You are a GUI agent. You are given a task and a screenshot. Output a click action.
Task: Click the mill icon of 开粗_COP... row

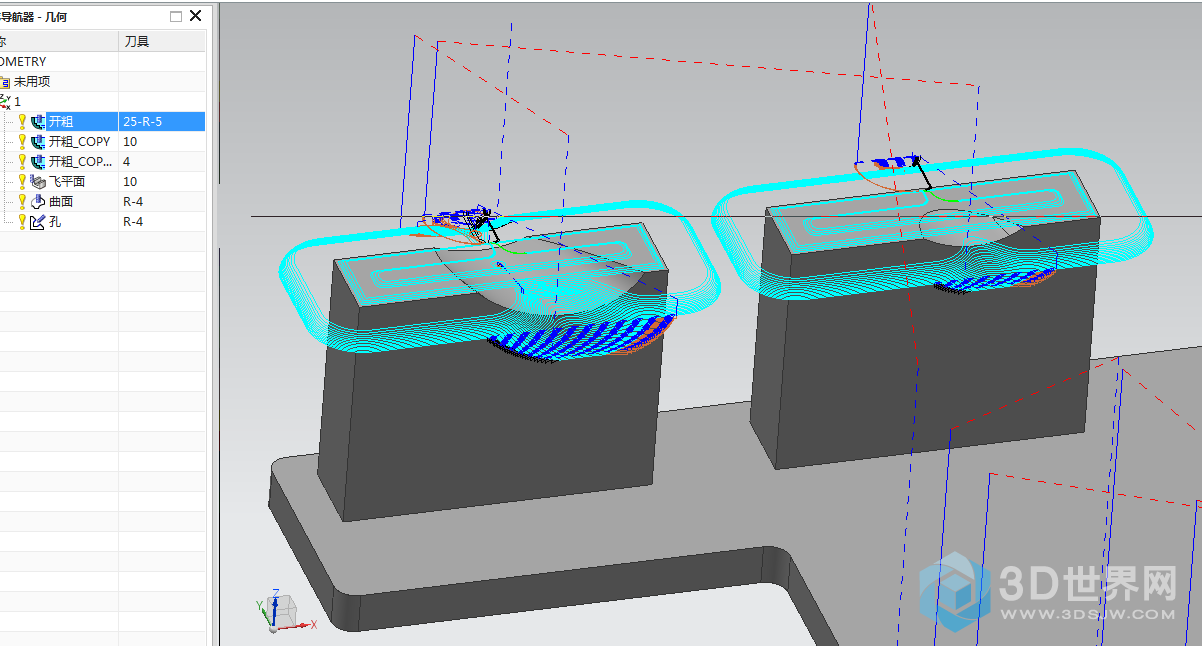39,161
